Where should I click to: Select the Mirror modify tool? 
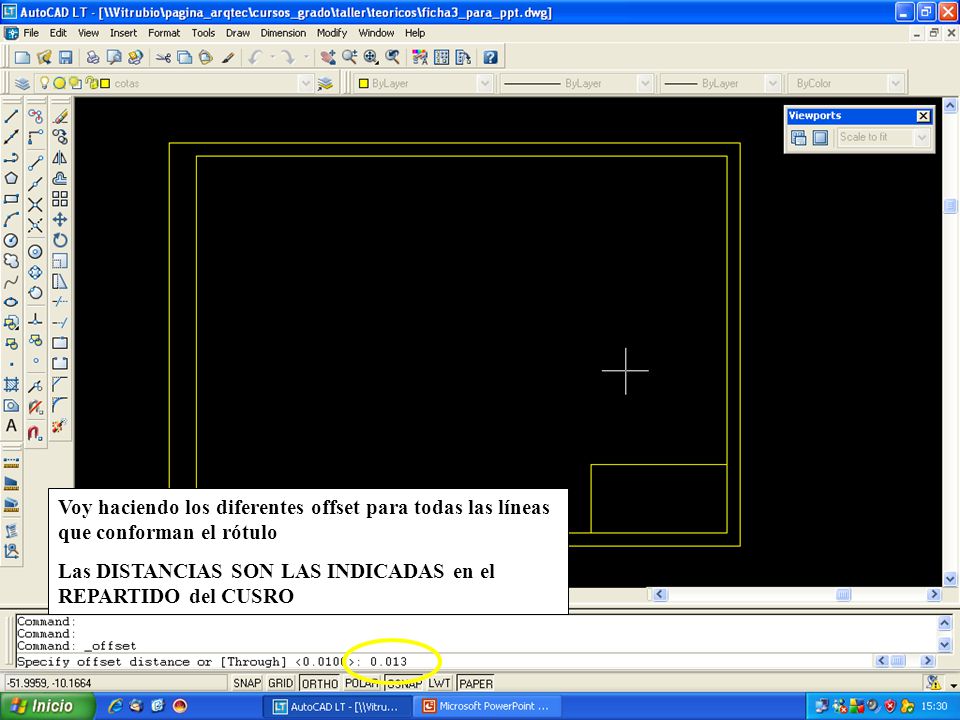tap(60, 157)
